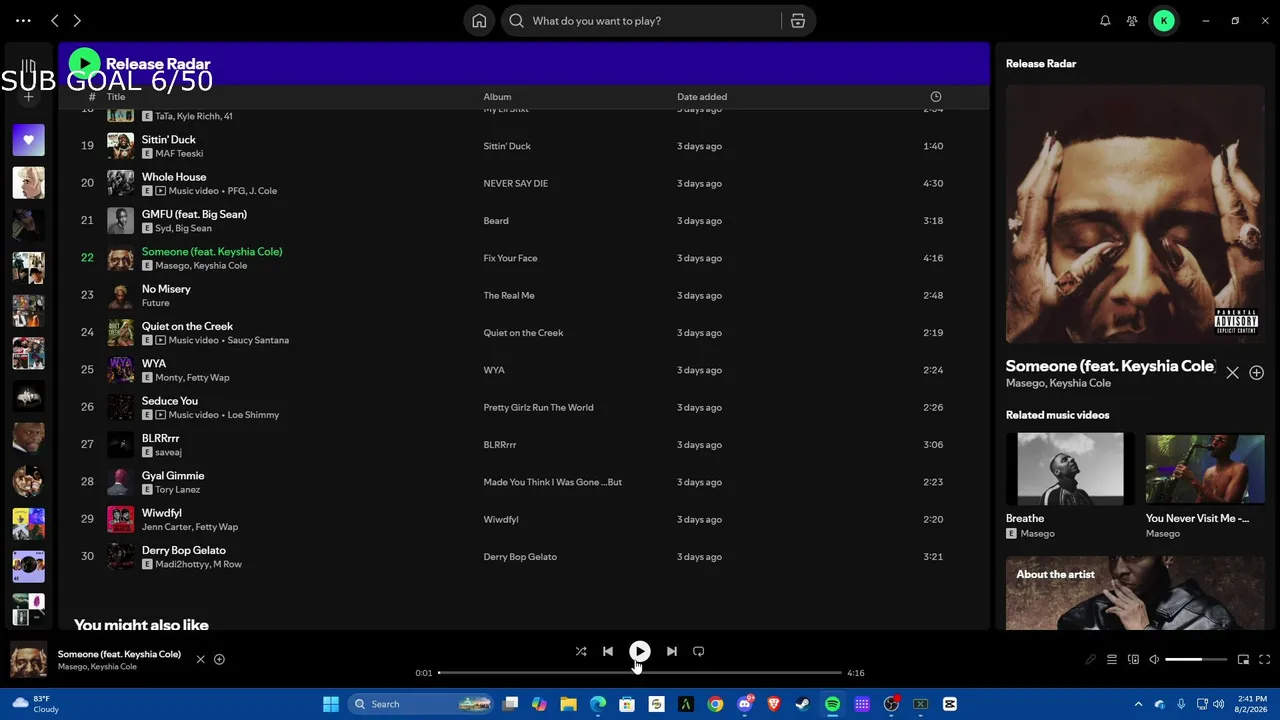Open the Release Radar heading in right panel

click(1041, 64)
